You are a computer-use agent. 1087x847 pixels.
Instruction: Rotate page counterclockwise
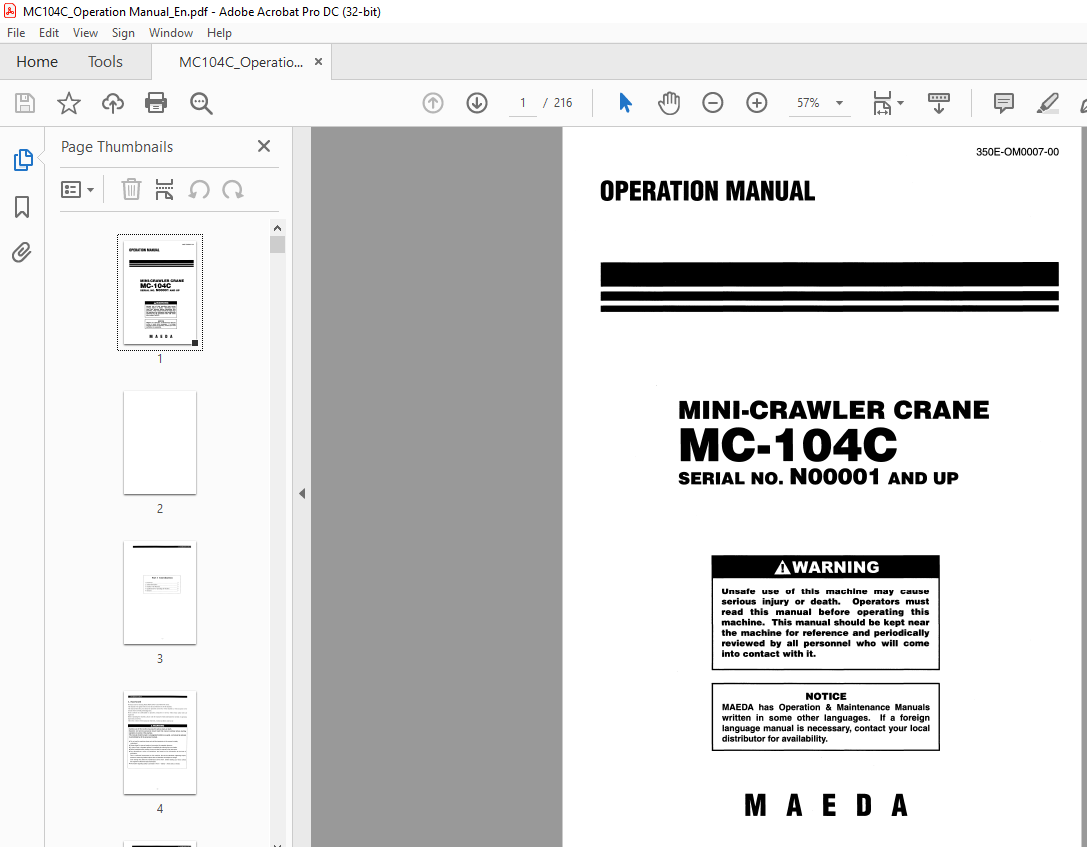click(x=199, y=189)
